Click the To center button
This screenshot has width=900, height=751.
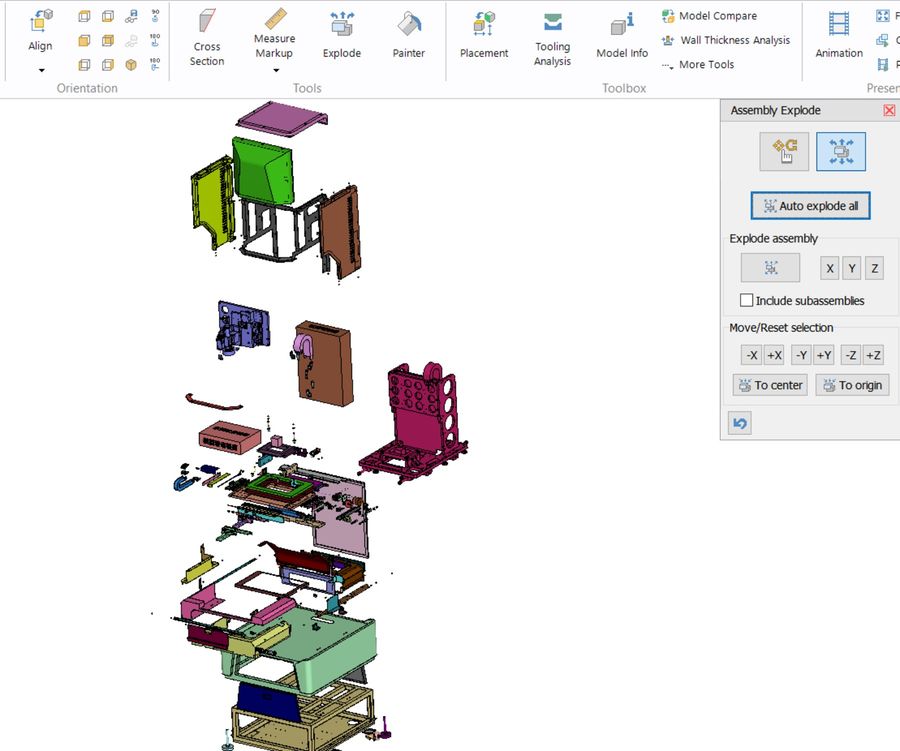770,385
